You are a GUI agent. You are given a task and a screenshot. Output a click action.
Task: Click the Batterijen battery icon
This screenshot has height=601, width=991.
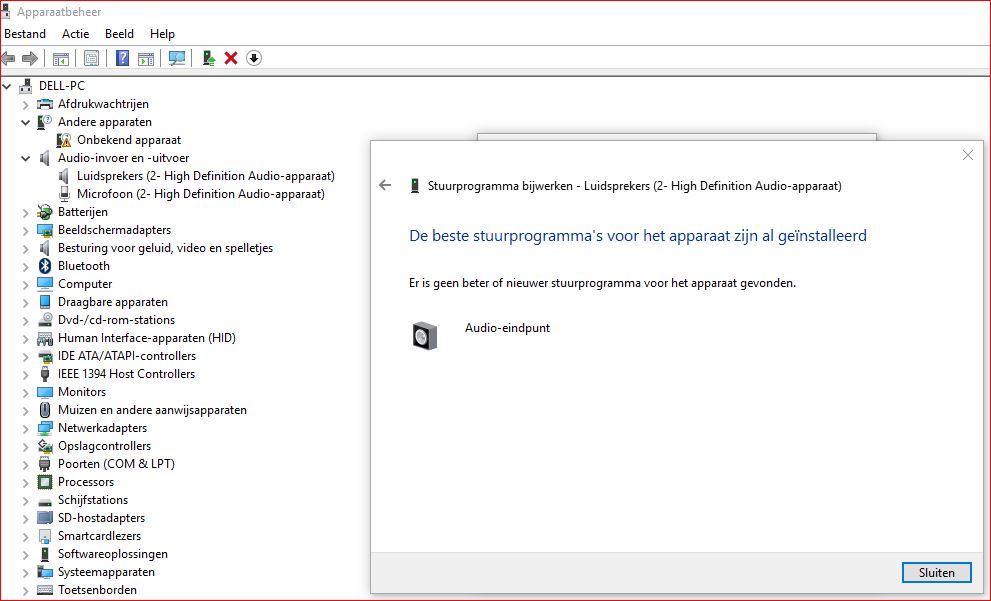click(x=45, y=212)
